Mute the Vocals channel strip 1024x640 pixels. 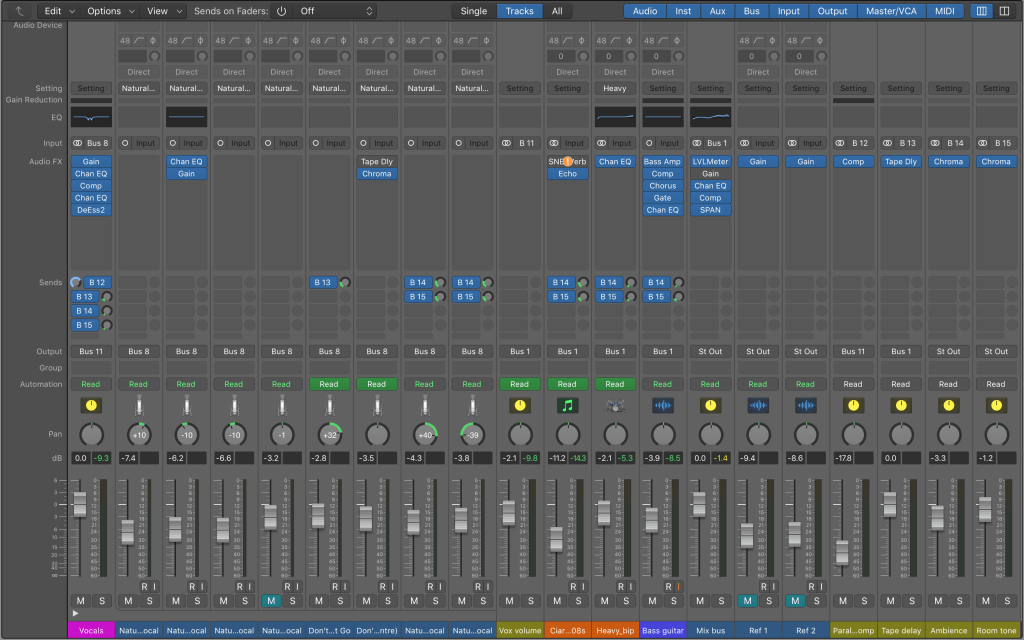(80, 601)
